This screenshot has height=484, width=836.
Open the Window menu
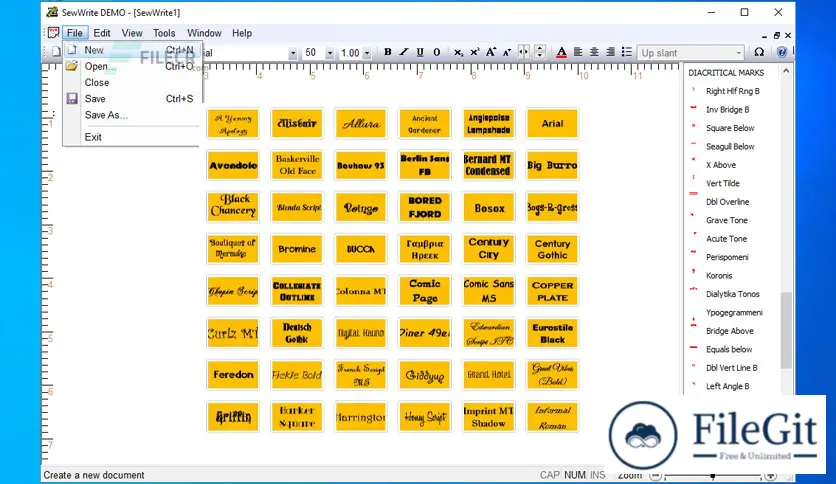204,33
